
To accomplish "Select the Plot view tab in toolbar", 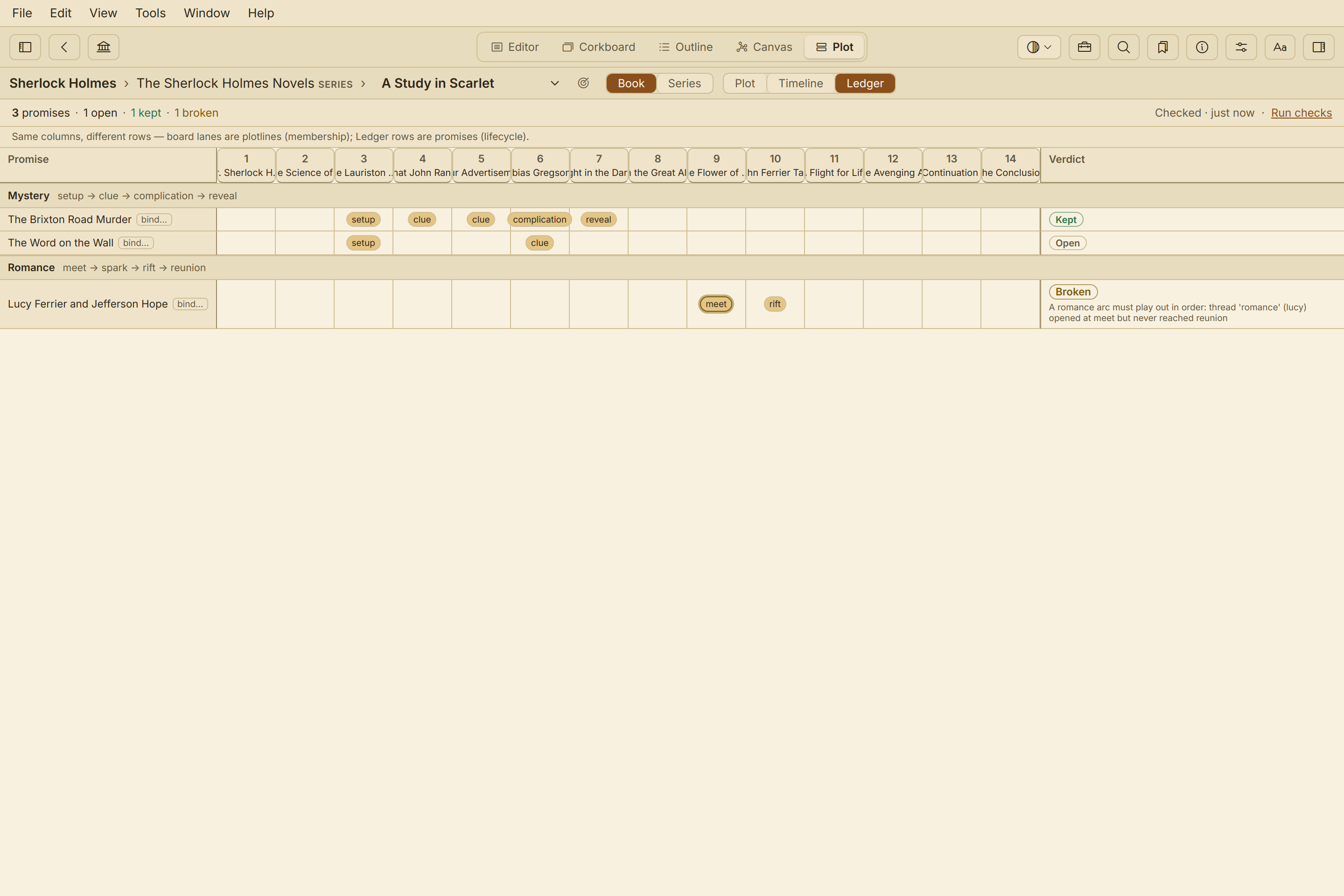I will (x=834, y=47).
